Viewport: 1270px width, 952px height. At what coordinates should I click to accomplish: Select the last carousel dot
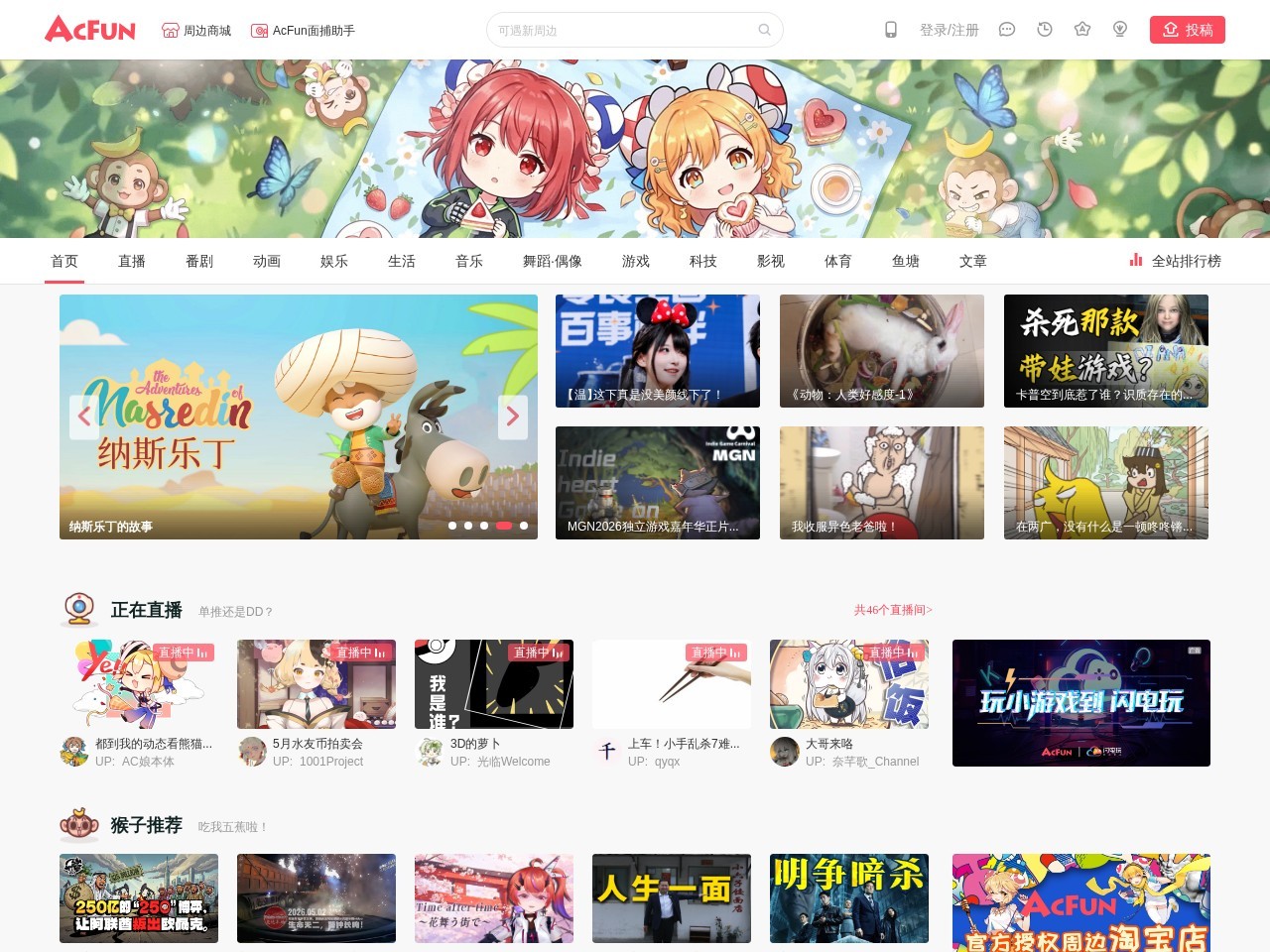524,526
